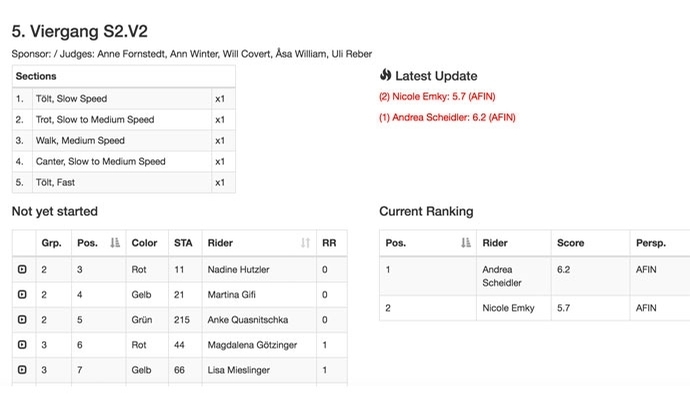Sort Not yet started table by Rider
The height and width of the screenshot is (410, 690).
[305, 243]
